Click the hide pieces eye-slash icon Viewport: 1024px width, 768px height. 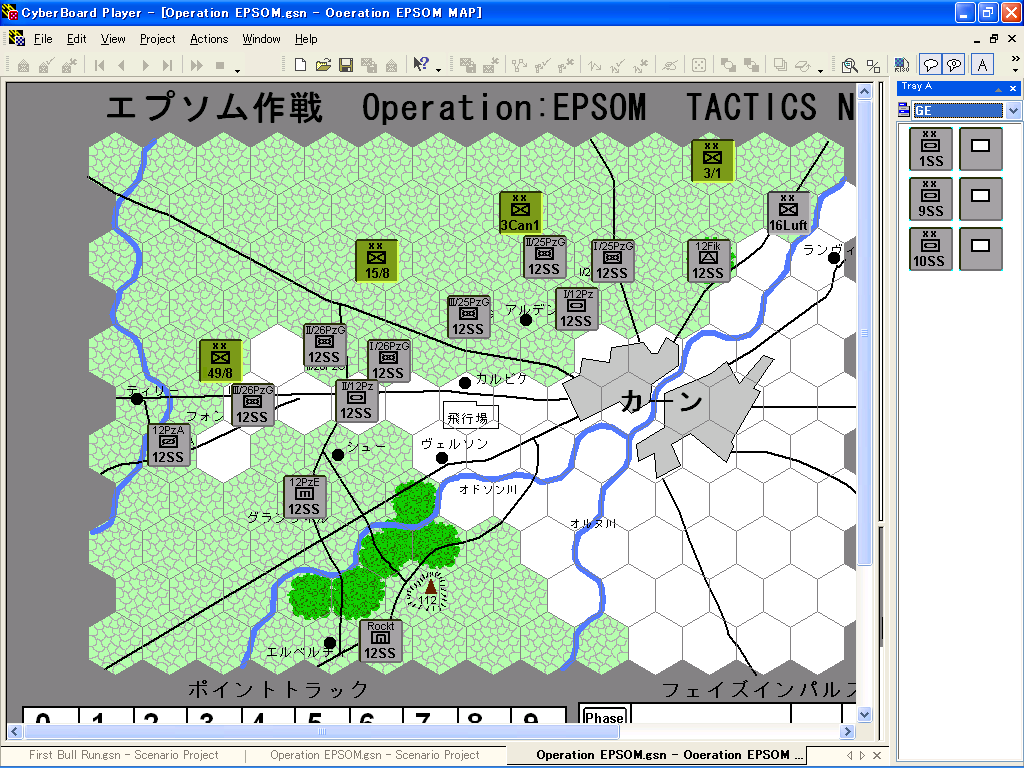click(x=669, y=65)
